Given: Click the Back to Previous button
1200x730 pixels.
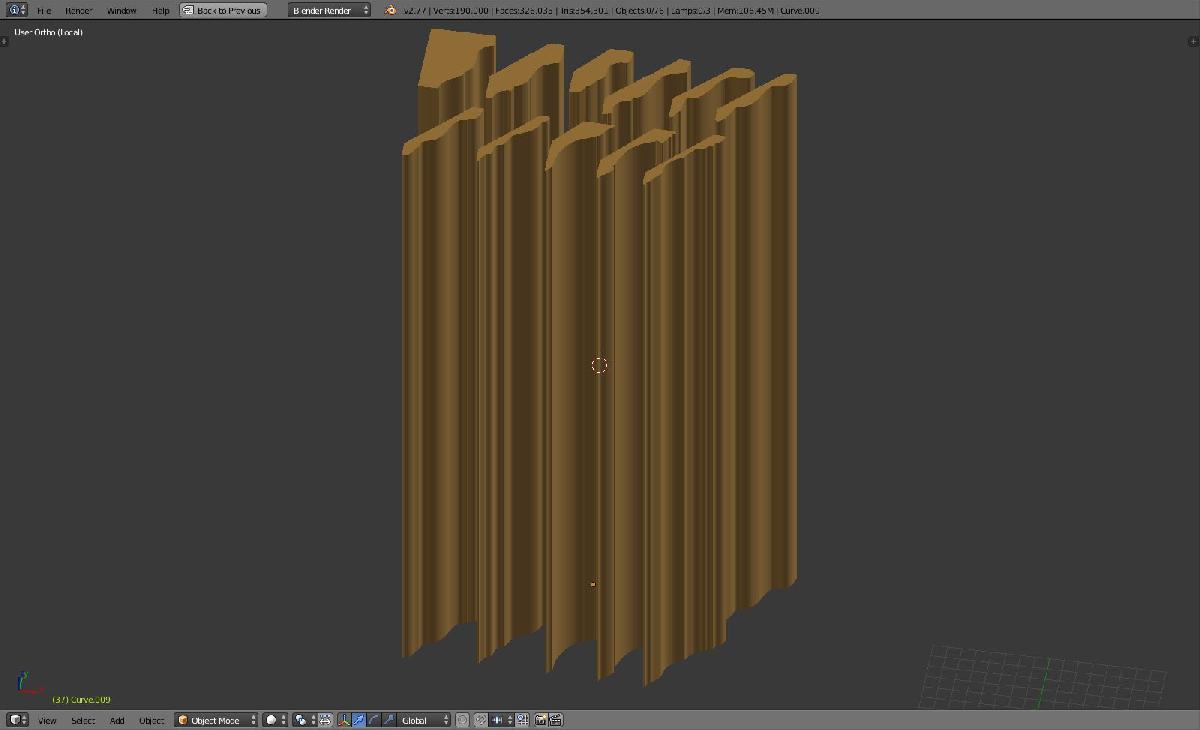Looking at the screenshot, I should [223, 10].
